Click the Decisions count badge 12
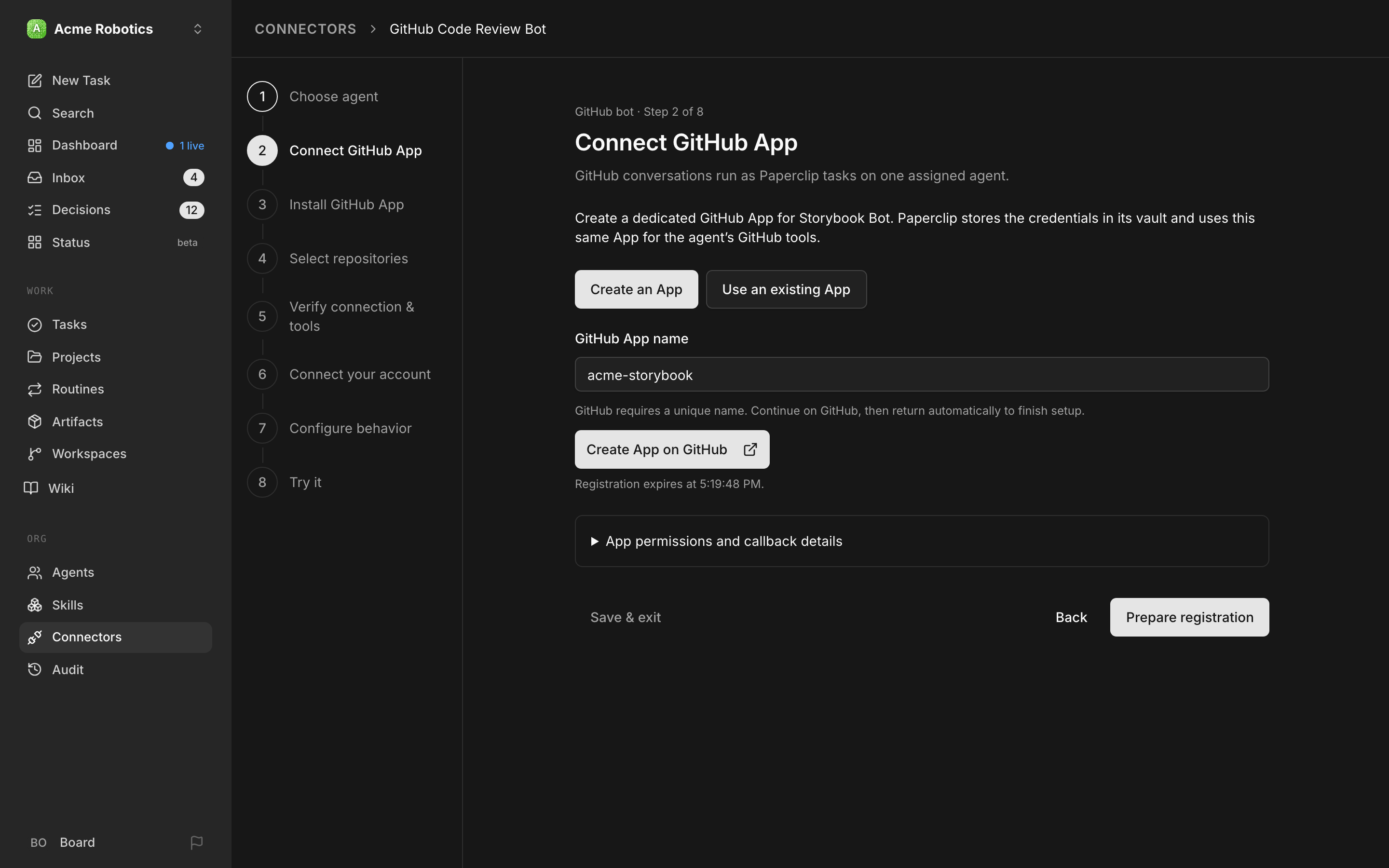Image resolution: width=1389 pixels, height=868 pixels. tap(191, 210)
